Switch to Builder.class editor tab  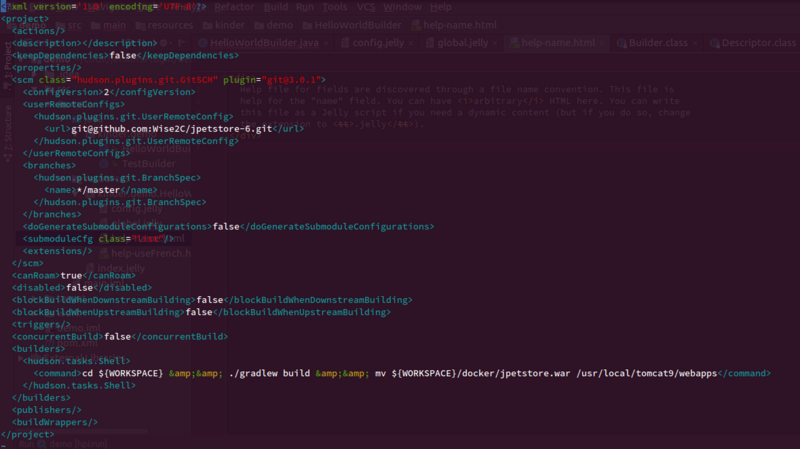[658, 43]
